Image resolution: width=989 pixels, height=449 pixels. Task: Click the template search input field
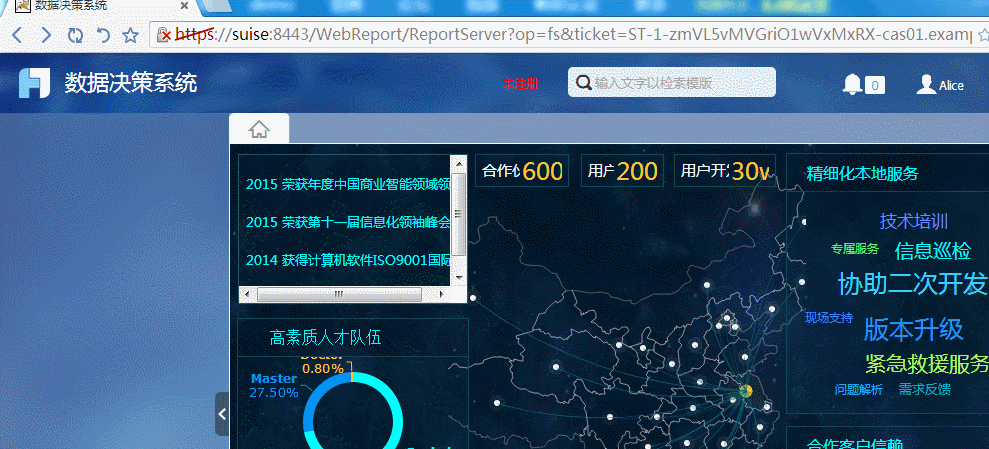[x=672, y=82]
